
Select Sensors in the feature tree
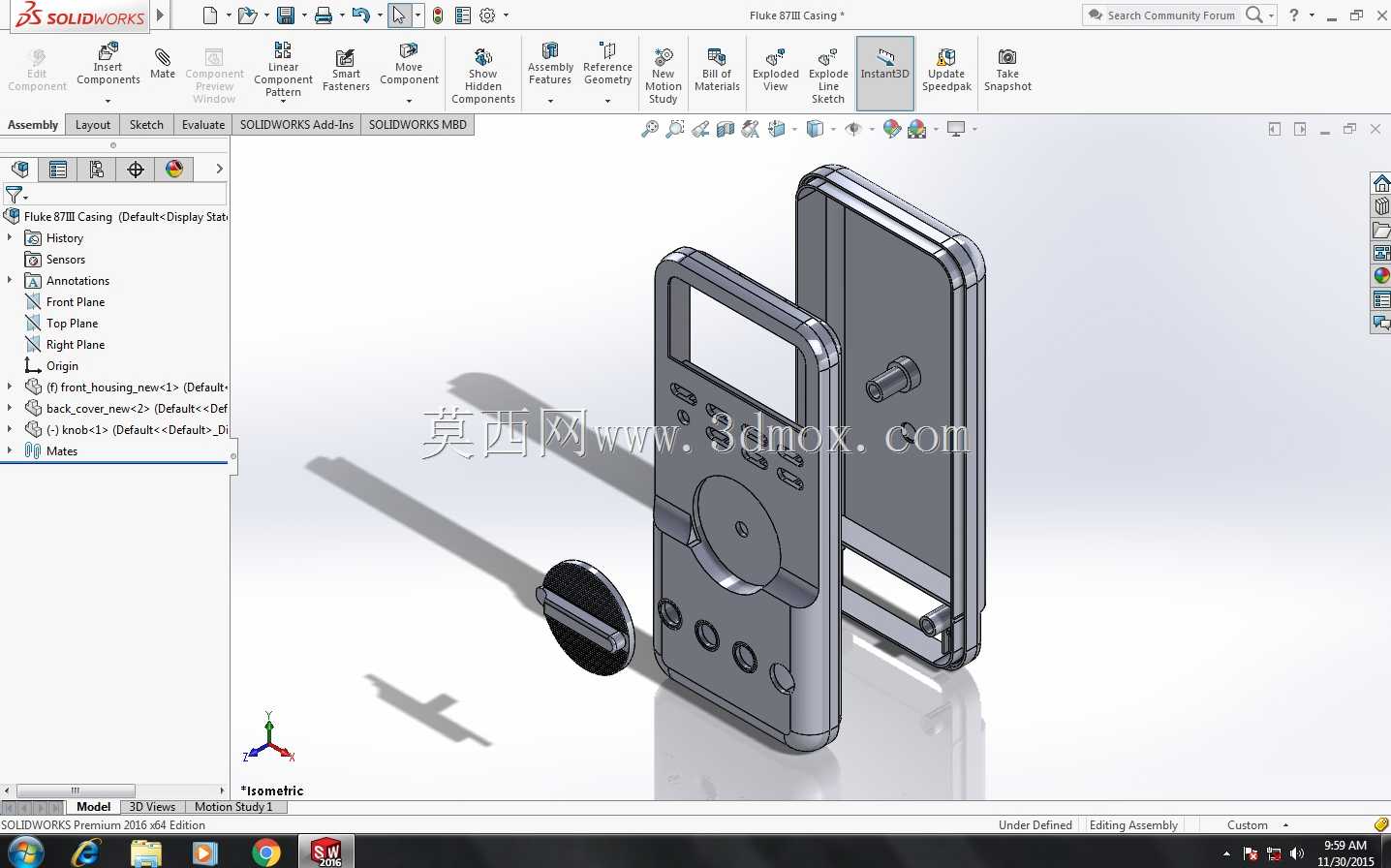(x=66, y=260)
